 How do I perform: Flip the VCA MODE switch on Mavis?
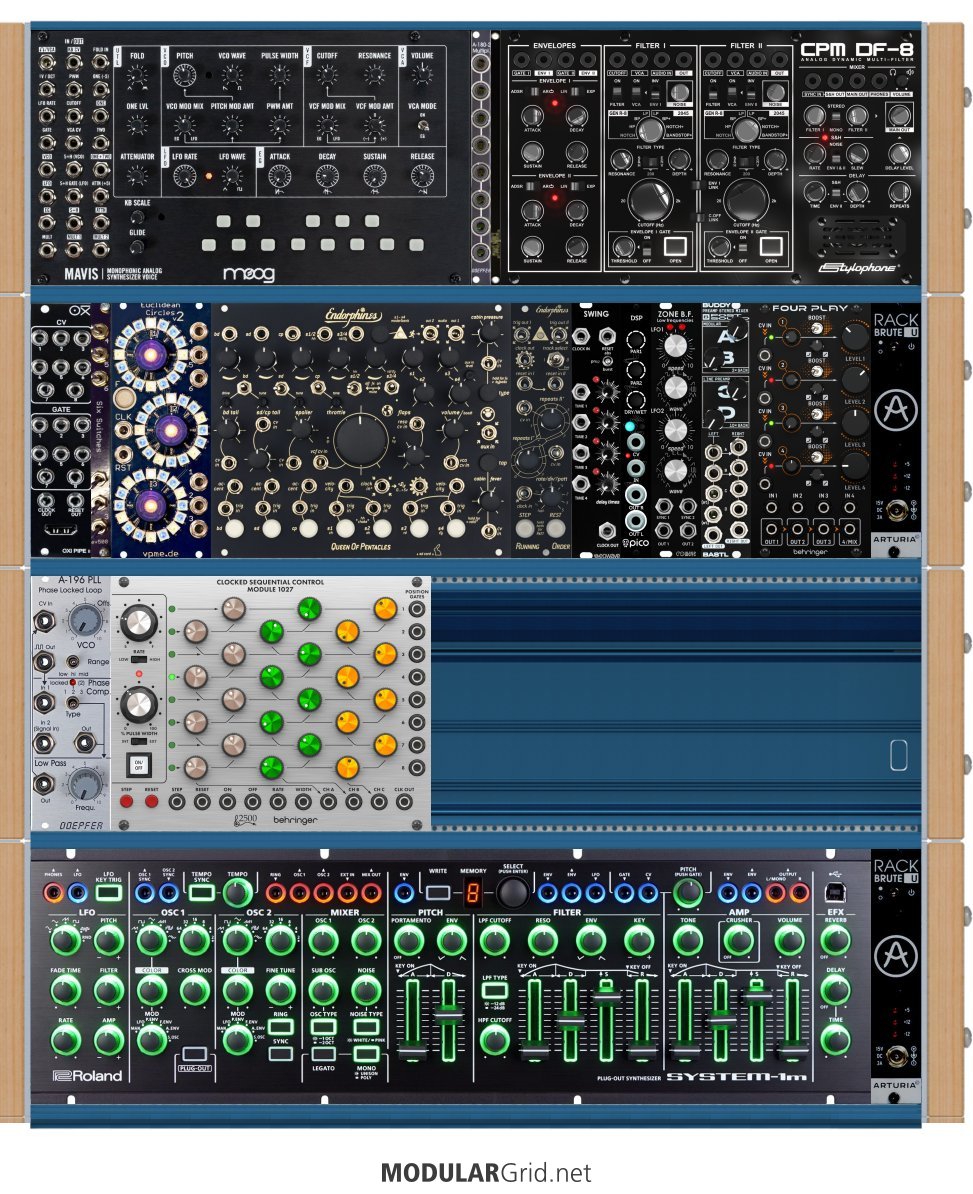422,126
